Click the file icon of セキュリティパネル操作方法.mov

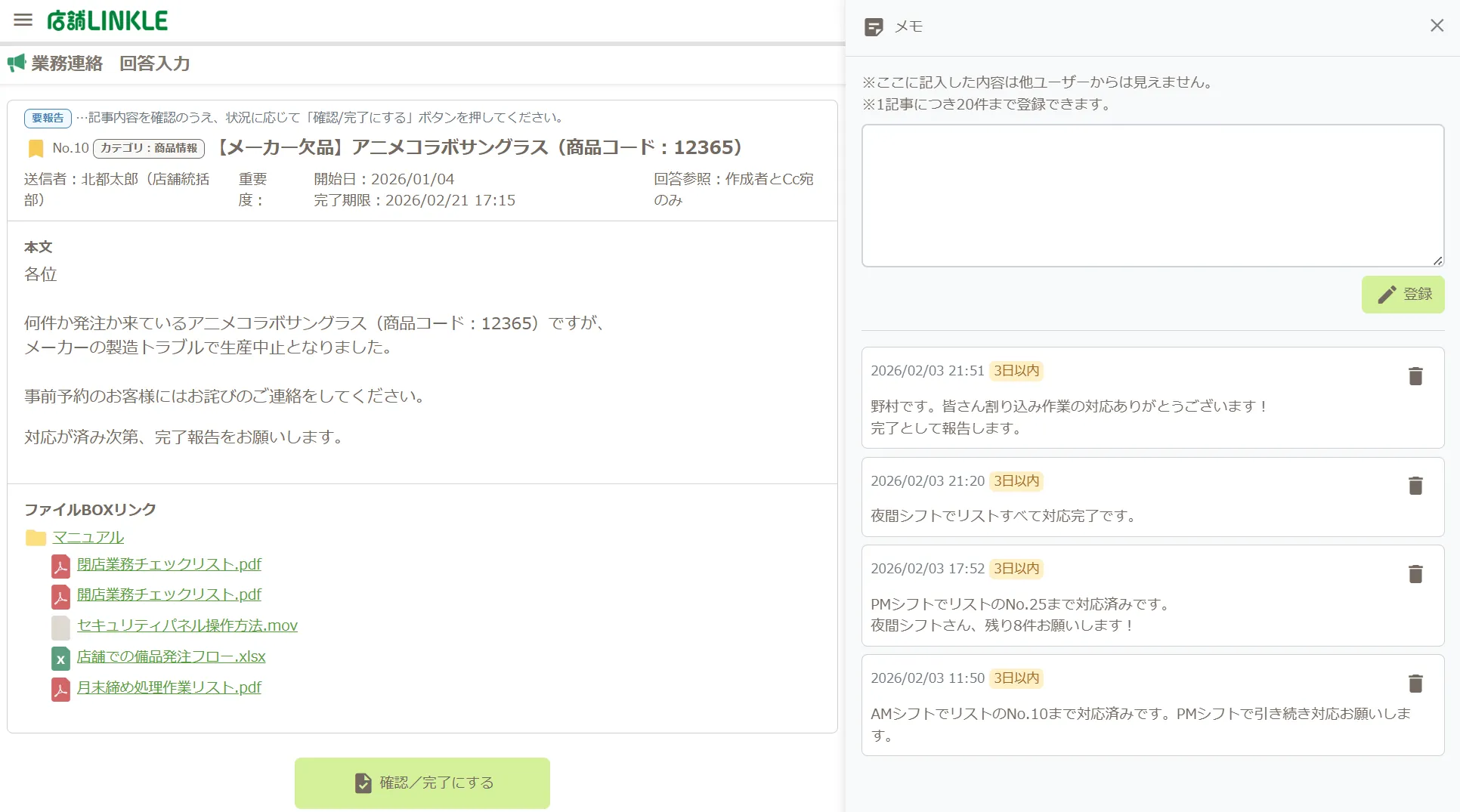pos(60,627)
